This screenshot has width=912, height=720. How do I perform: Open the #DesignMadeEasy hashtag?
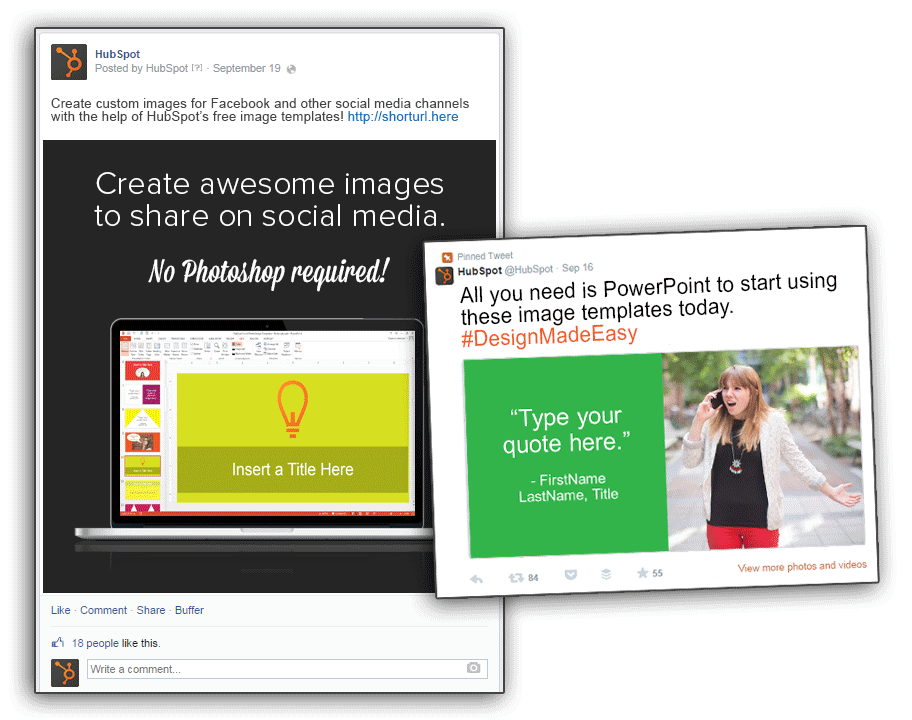[x=549, y=336]
